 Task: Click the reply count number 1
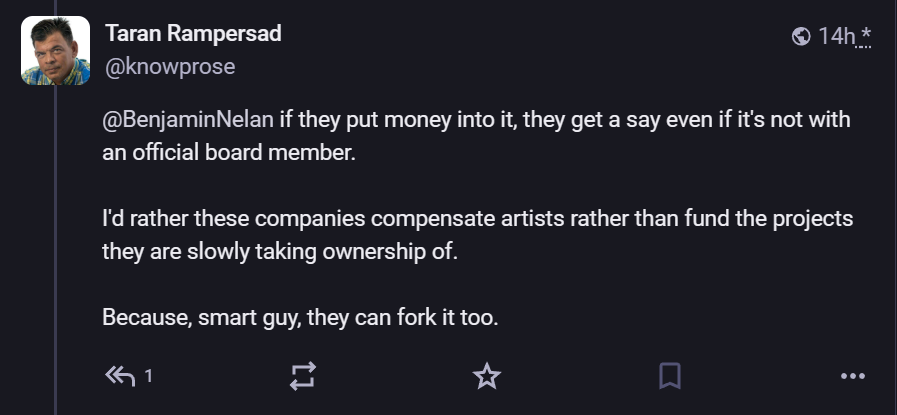point(149,376)
